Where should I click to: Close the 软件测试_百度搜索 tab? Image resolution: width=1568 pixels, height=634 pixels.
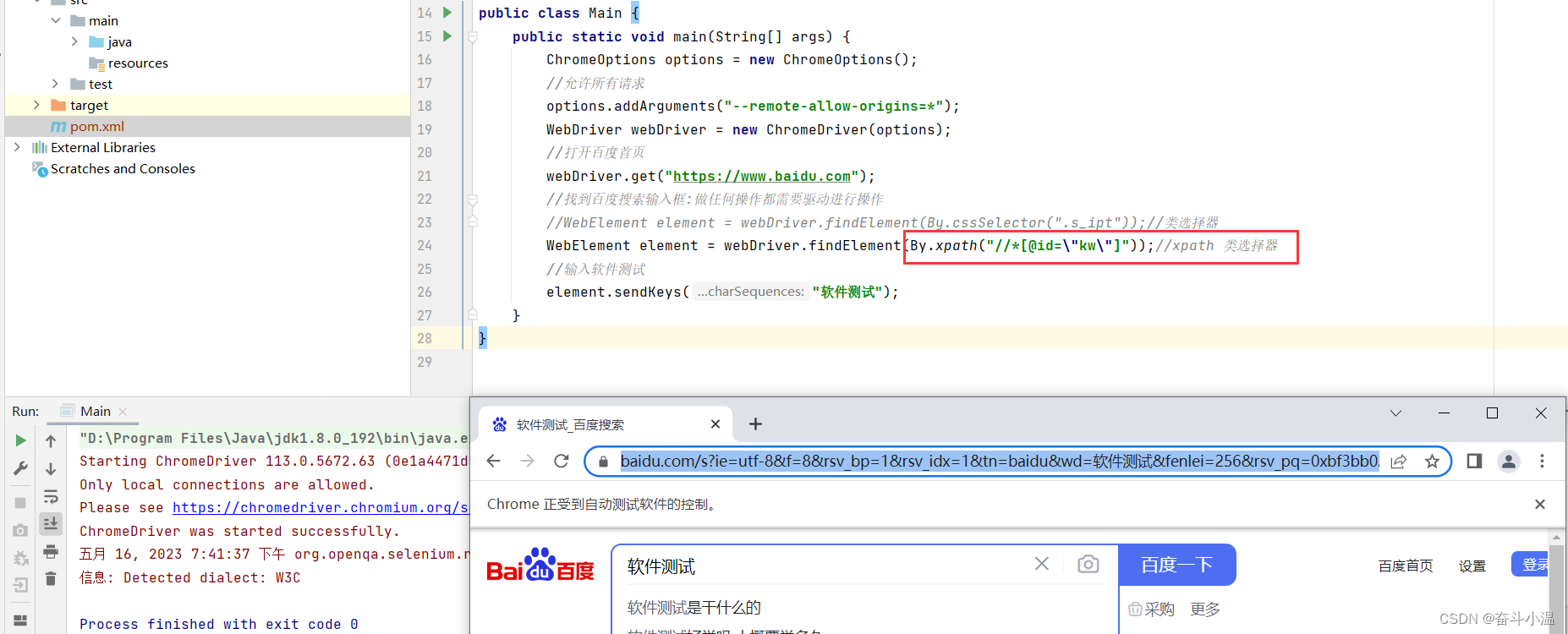715,424
